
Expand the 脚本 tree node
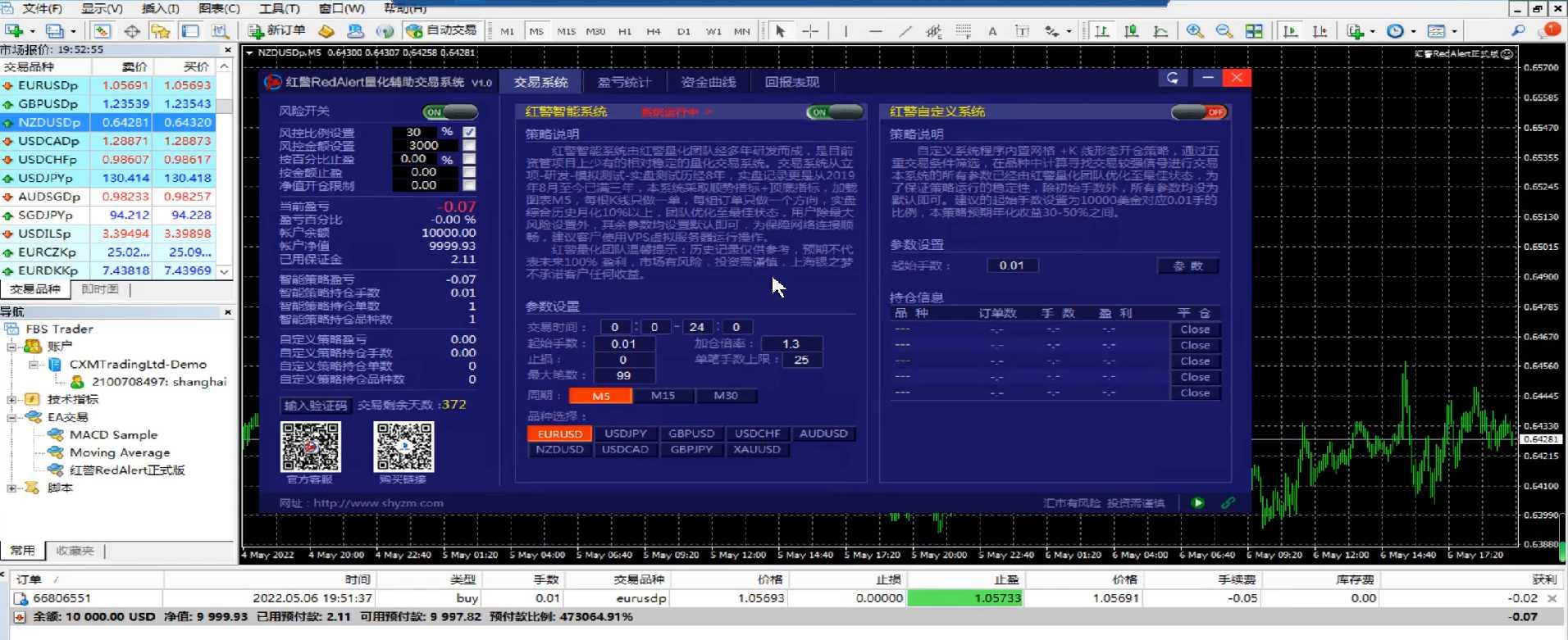click(x=11, y=488)
